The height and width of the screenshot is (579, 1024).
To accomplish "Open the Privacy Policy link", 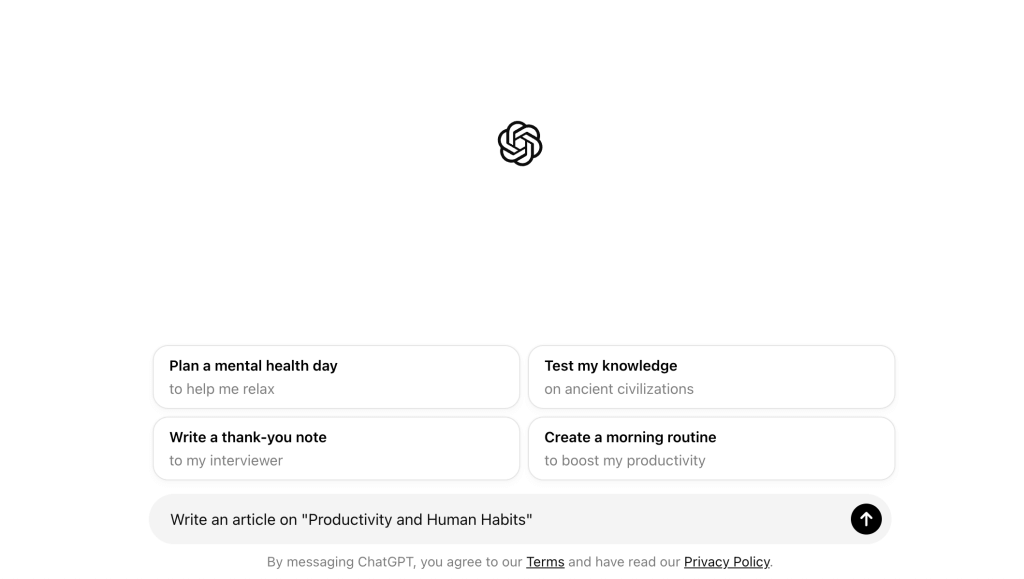I will pos(726,562).
